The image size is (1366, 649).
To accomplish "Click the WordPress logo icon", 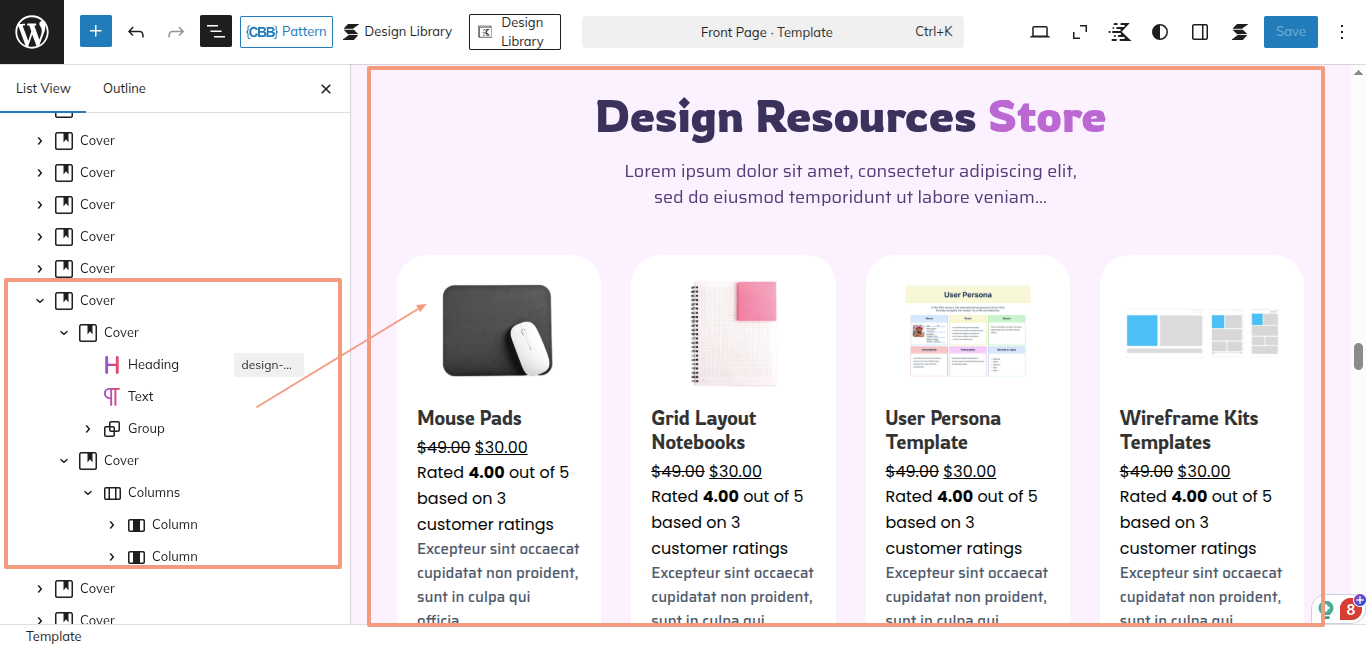I will click(32, 32).
